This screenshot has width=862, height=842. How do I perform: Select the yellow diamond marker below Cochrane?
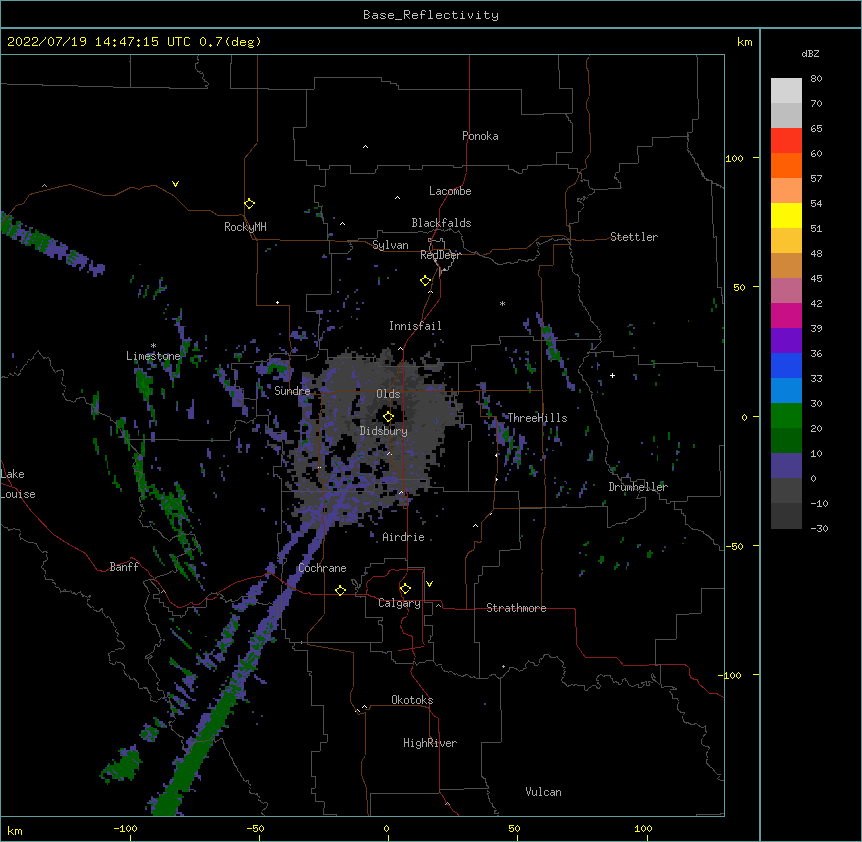pyautogui.click(x=340, y=590)
